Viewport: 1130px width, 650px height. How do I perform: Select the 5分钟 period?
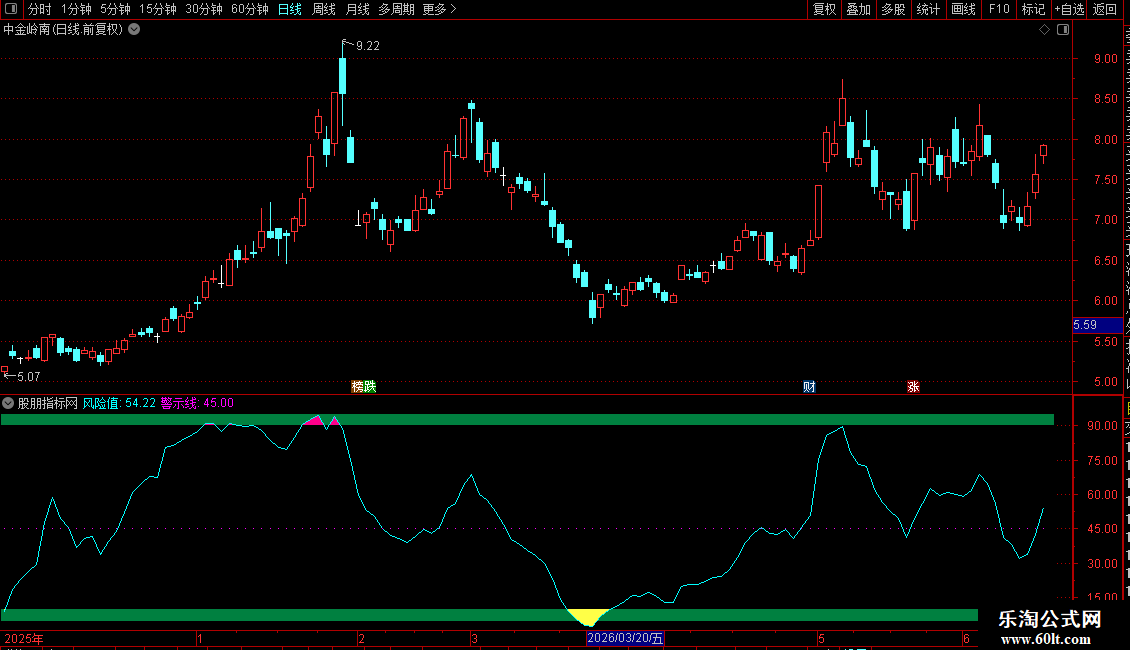tap(115, 9)
